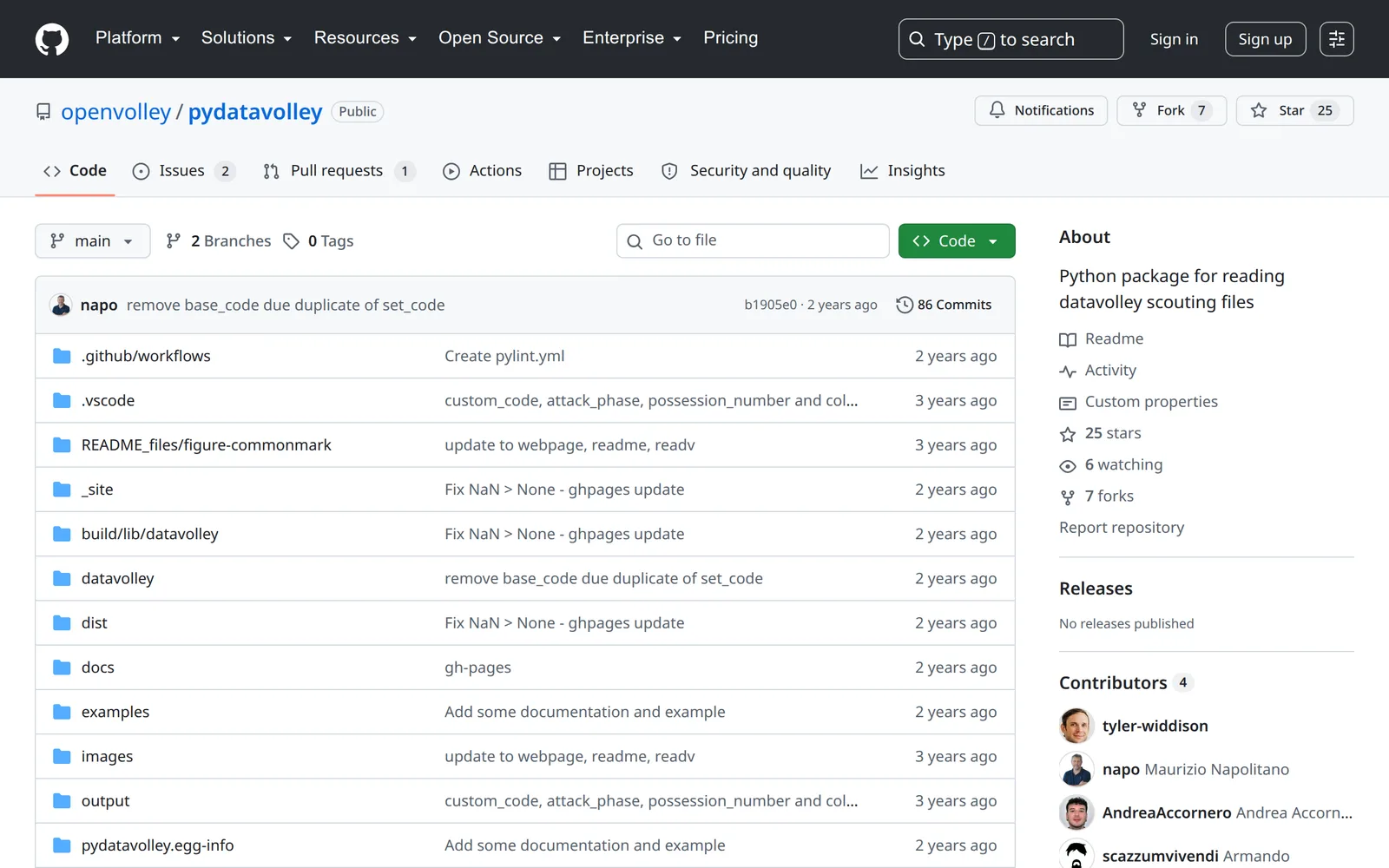Open the Platform dropdown menu
Viewport: 1389px width, 868px height.
[138, 38]
